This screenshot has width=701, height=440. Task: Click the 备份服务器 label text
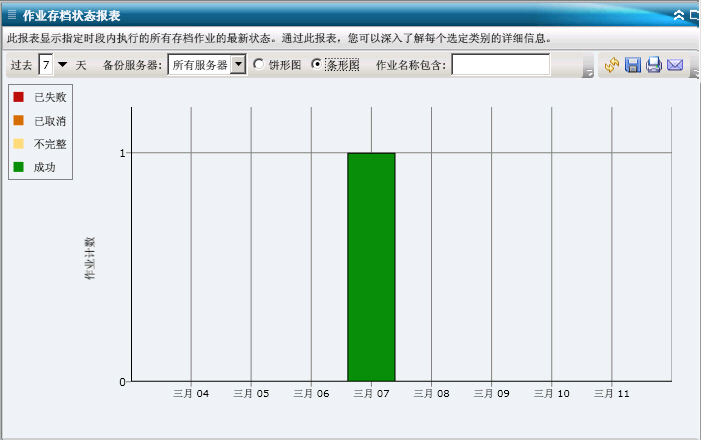click(x=132, y=65)
